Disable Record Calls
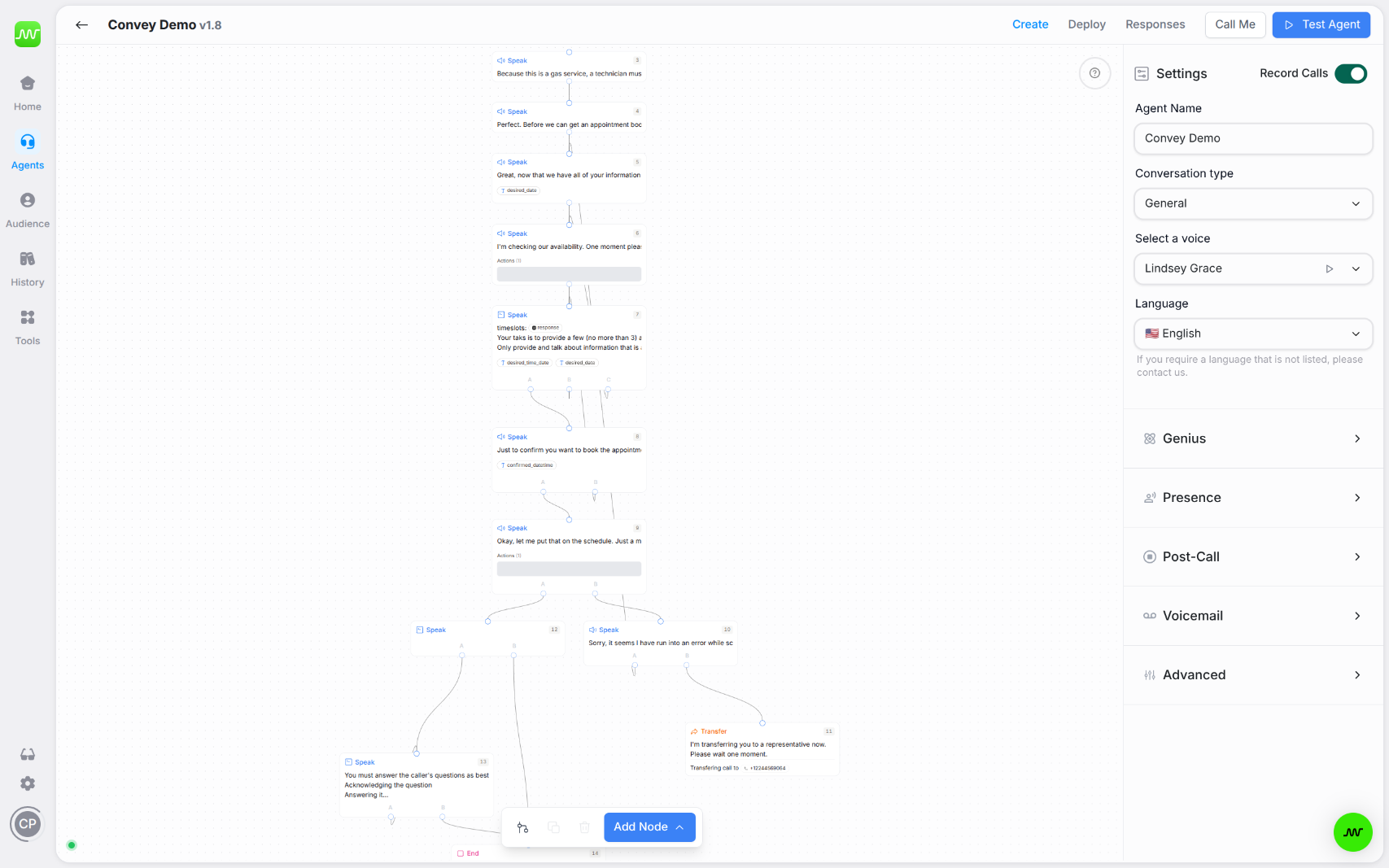Image resolution: width=1389 pixels, height=868 pixels. [x=1351, y=73]
